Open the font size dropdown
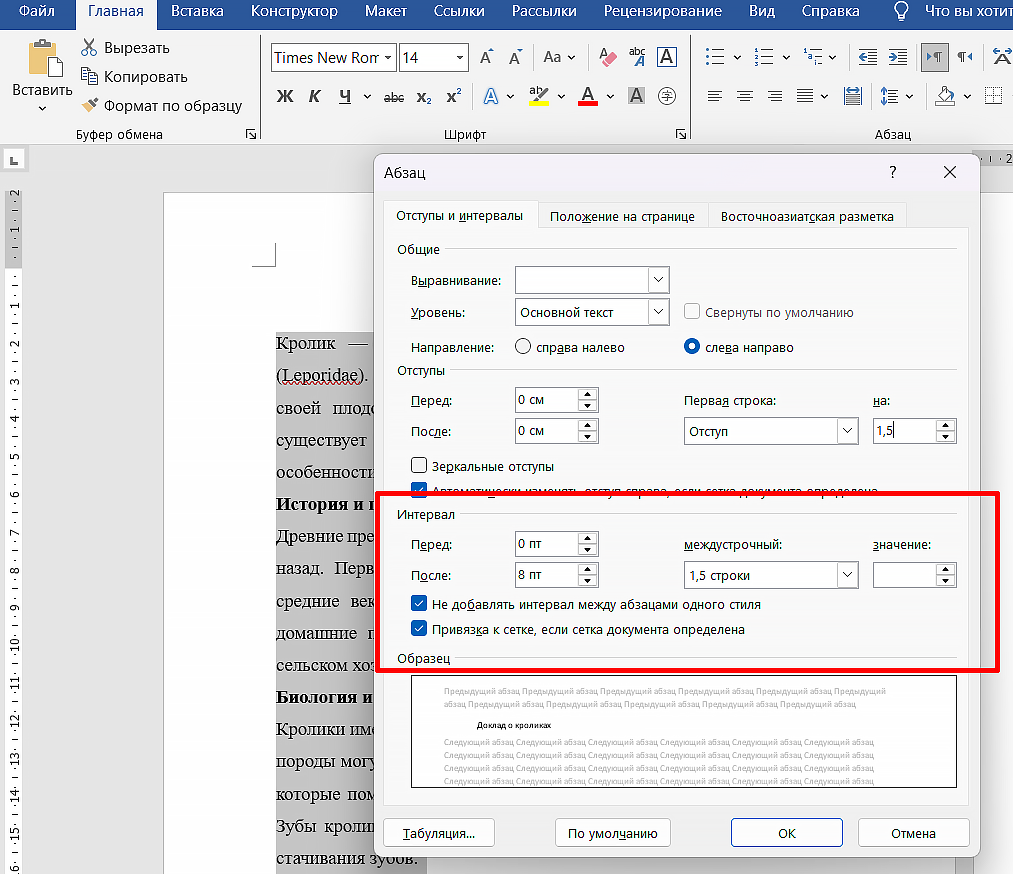This screenshot has width=1013, height=874. [x=459, y=57]
